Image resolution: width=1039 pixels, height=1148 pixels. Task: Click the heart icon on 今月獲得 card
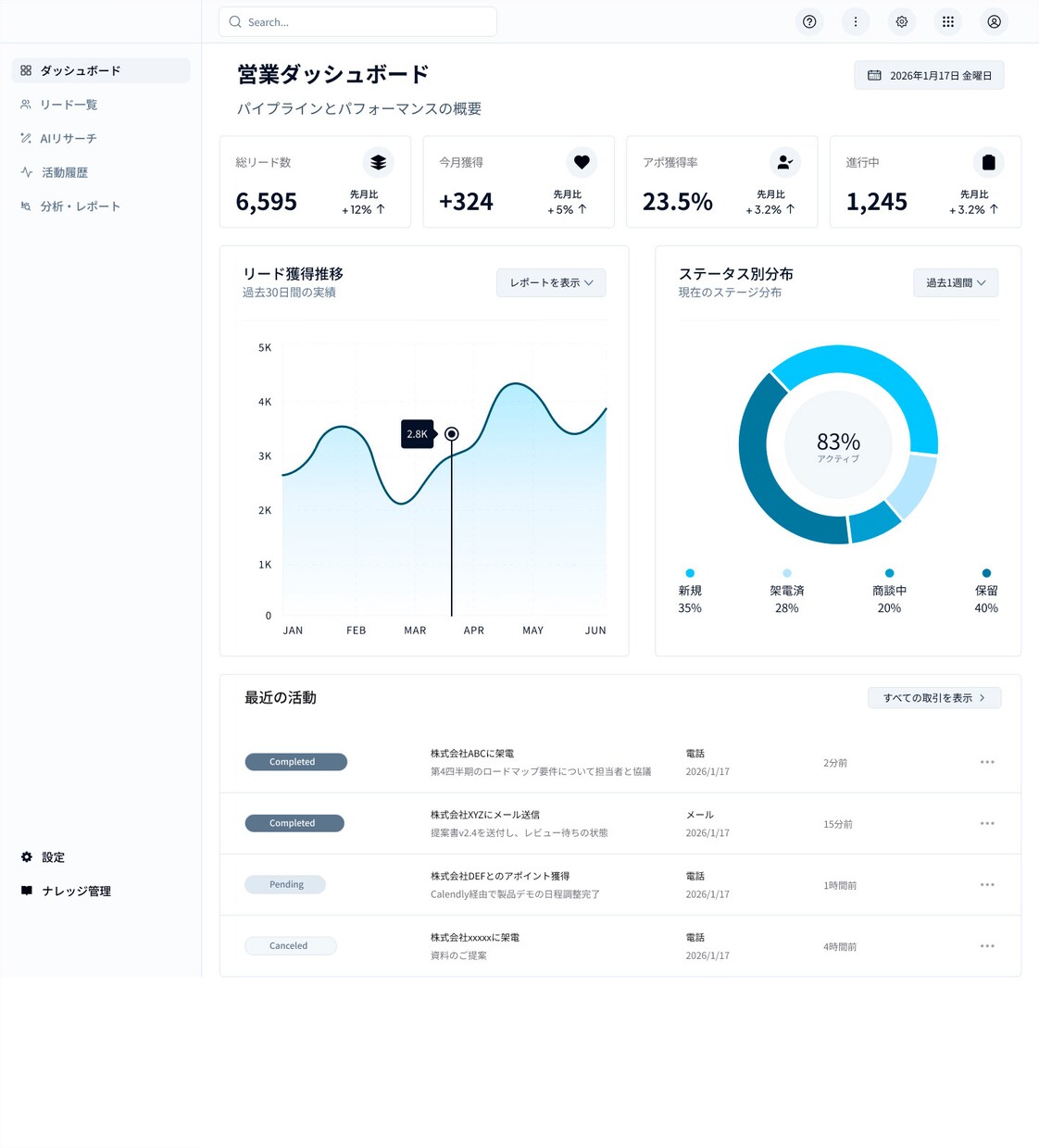point(582,162)
